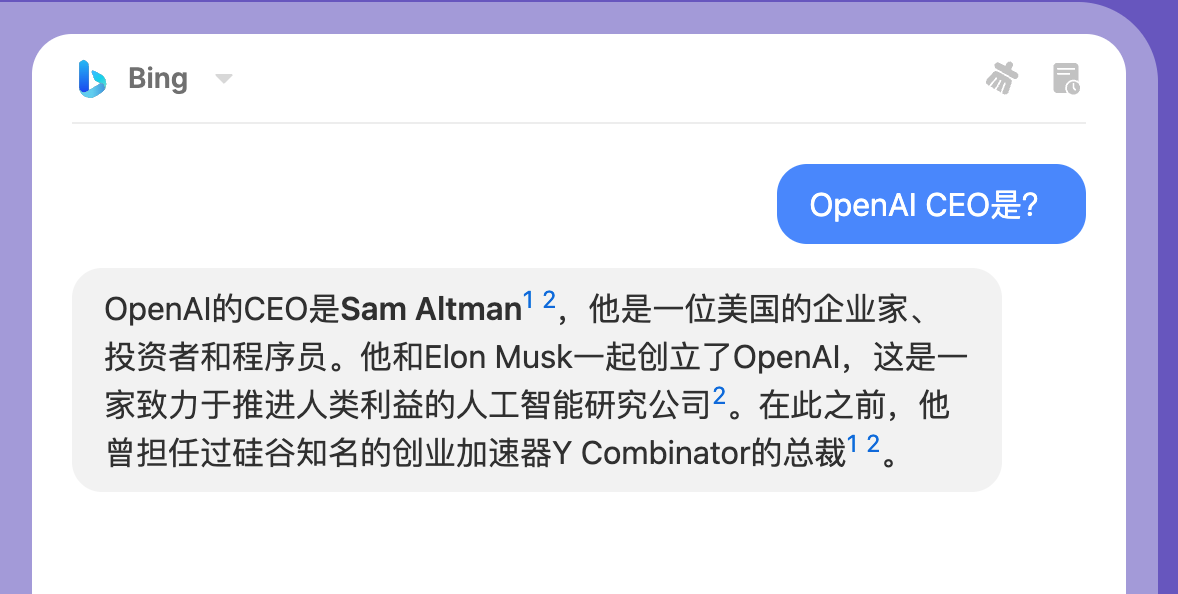The width and height of the screenshot is (1178, 594).
Task: Click "OpenAI" at the start of the answer
Action: coord(156,306)
